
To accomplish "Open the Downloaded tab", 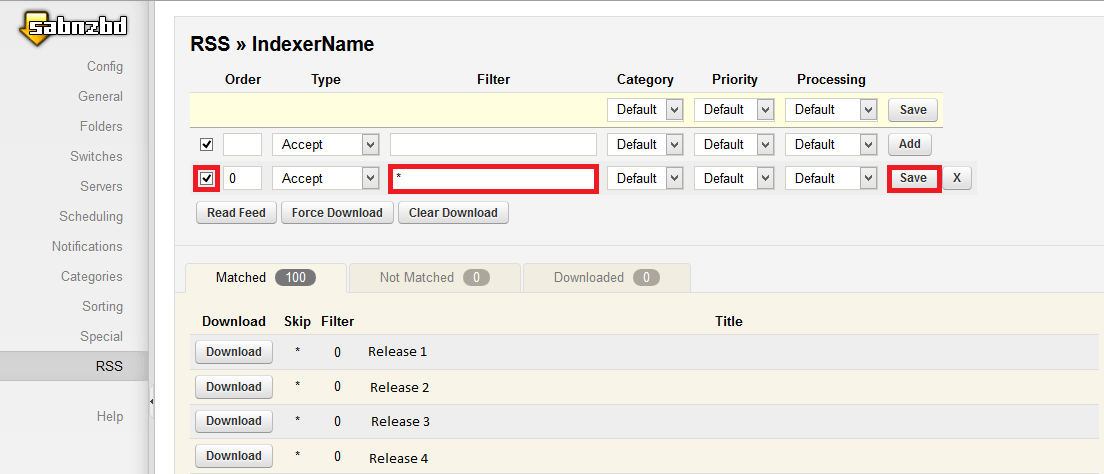I will (x=606, y=277).
